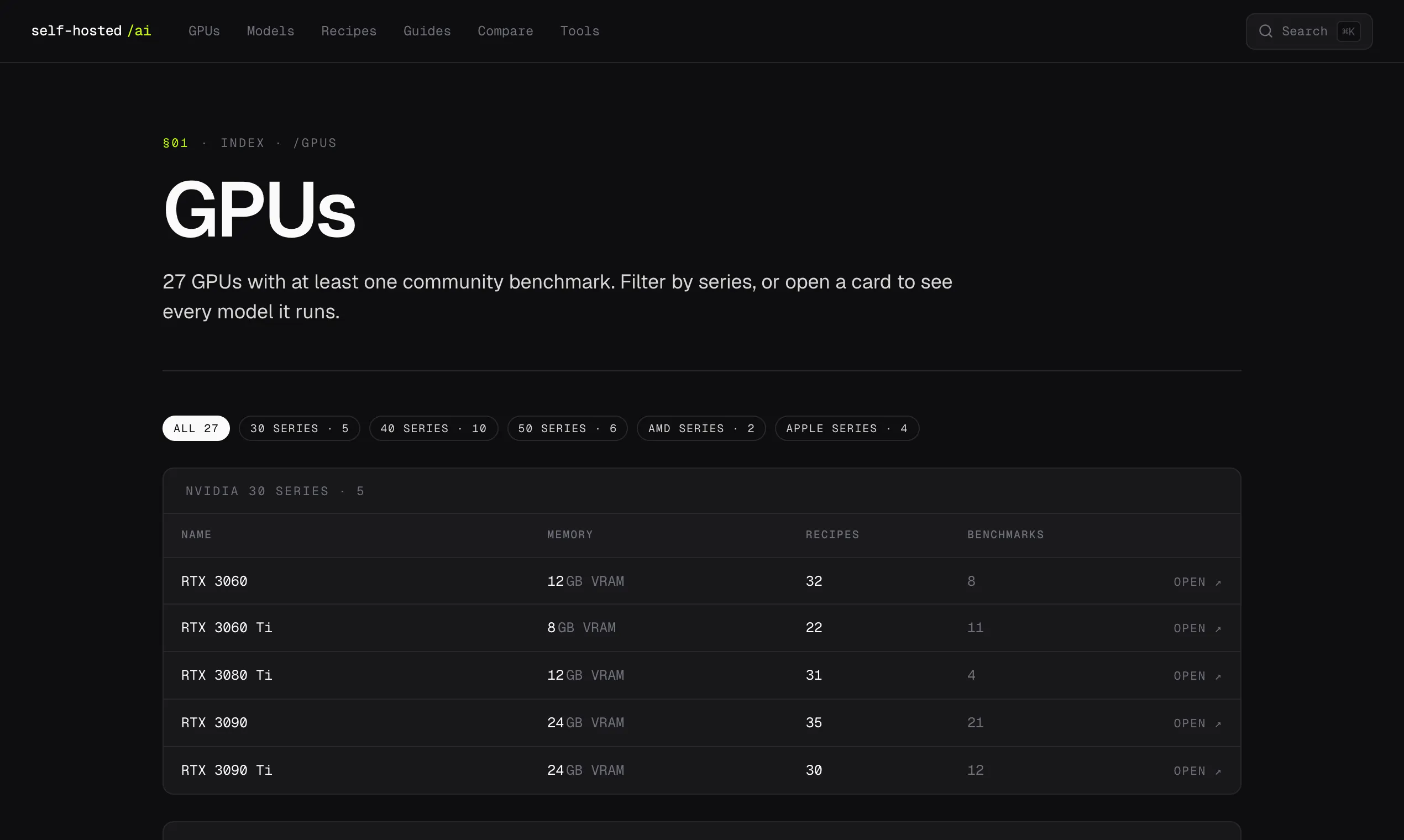Select the RTX 3080 Ti name
This screenshot has width=1404, height=840.
(x=227, y=675)
